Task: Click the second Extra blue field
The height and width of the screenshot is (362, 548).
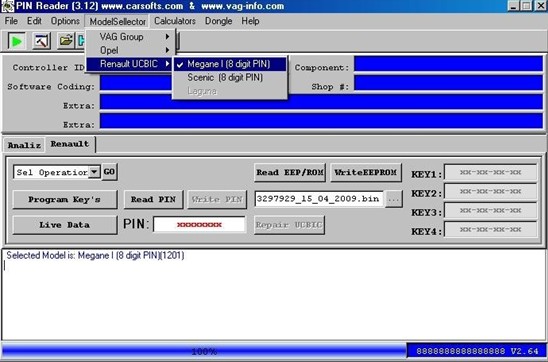Action: coord(321,121)
